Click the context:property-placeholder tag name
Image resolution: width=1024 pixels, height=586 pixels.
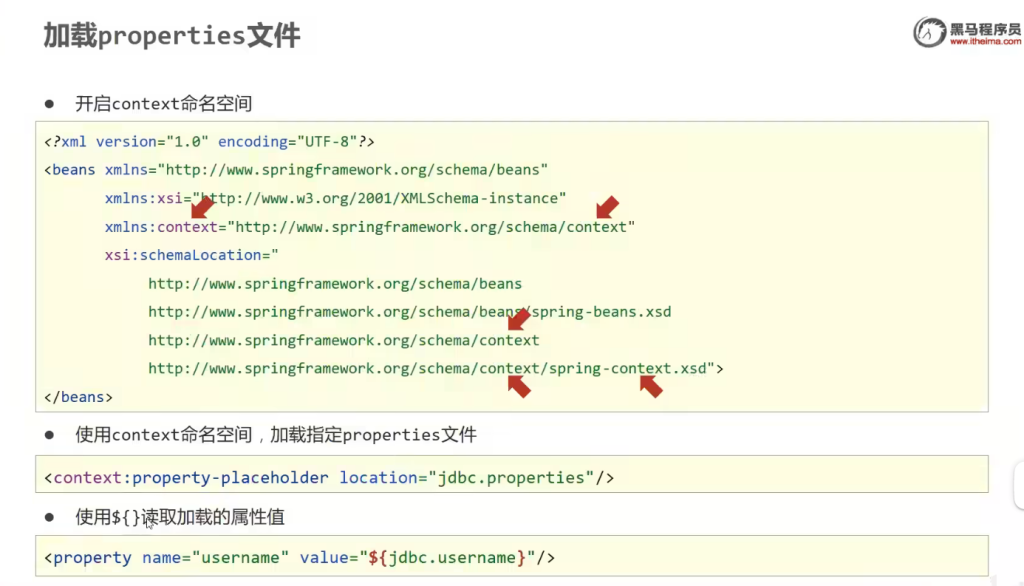pyautogui.click(x=190, y=478)
